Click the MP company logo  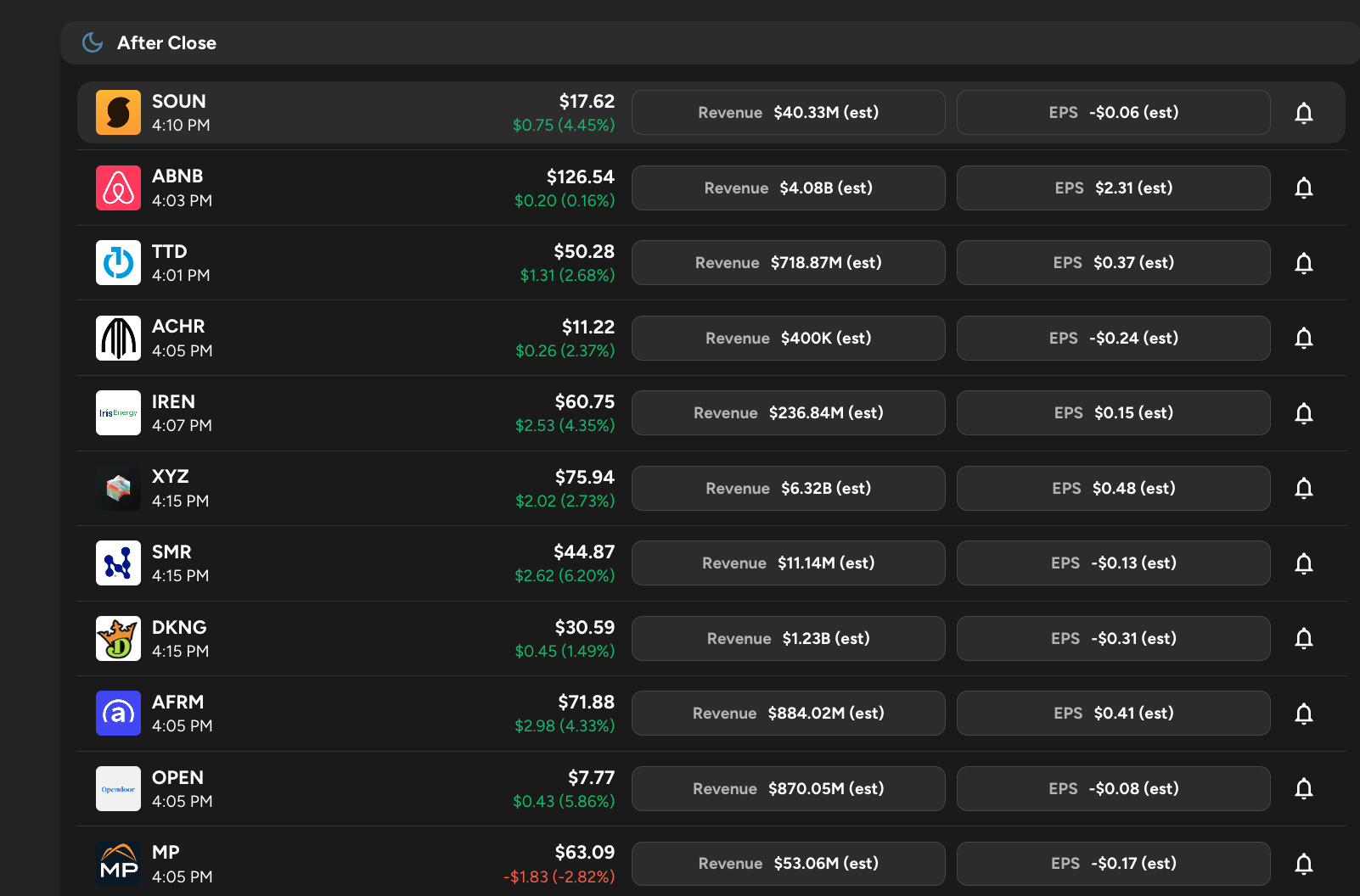[118, 864]
